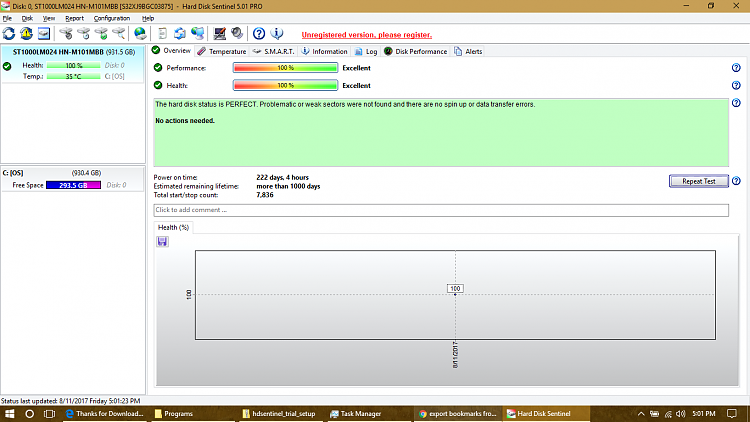Click the 'more than 1000 days' lifetime value
The height and width of the screenshot is (422, 750).
pos(288,187)
